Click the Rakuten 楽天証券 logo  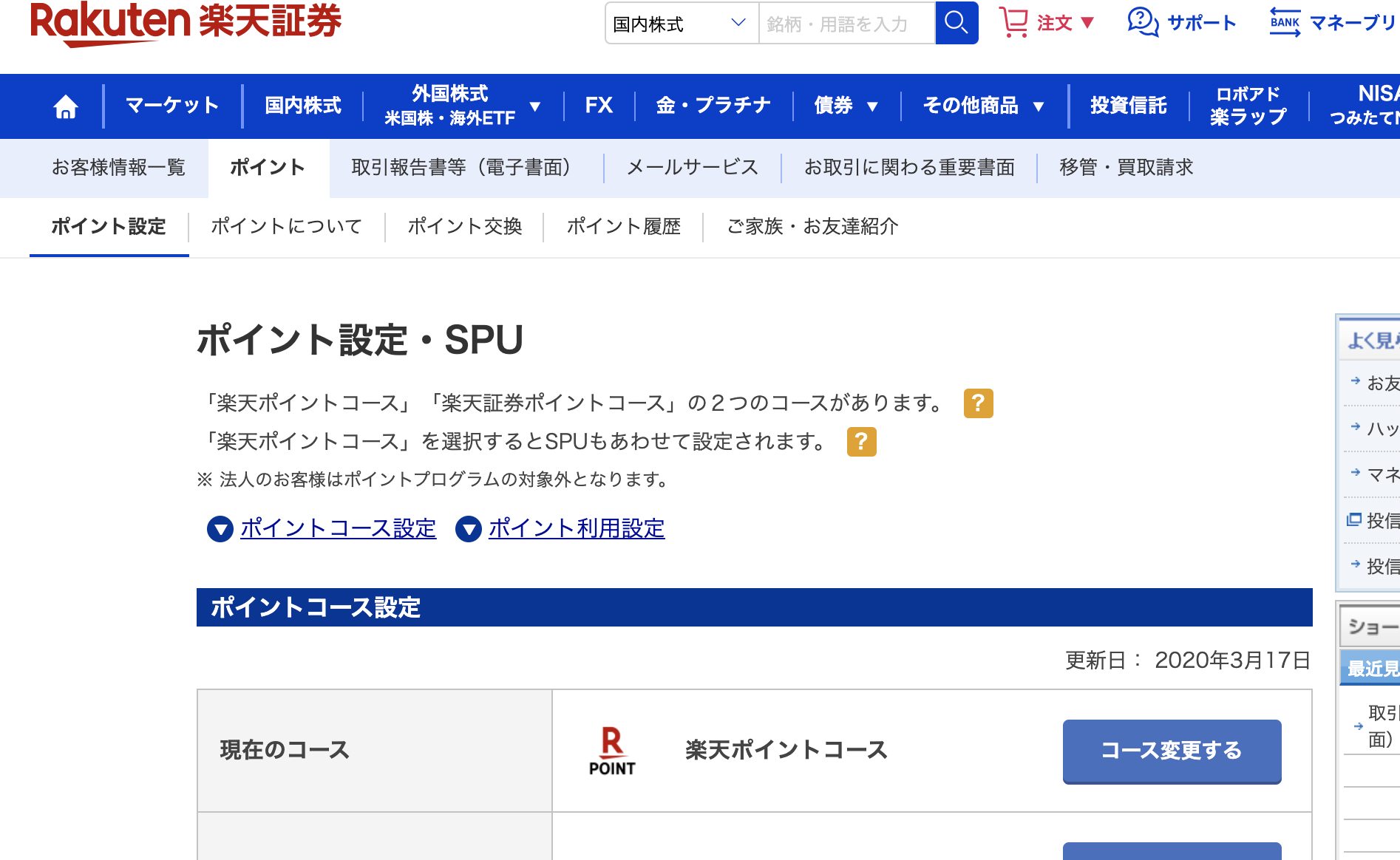[x=186, y=23]
